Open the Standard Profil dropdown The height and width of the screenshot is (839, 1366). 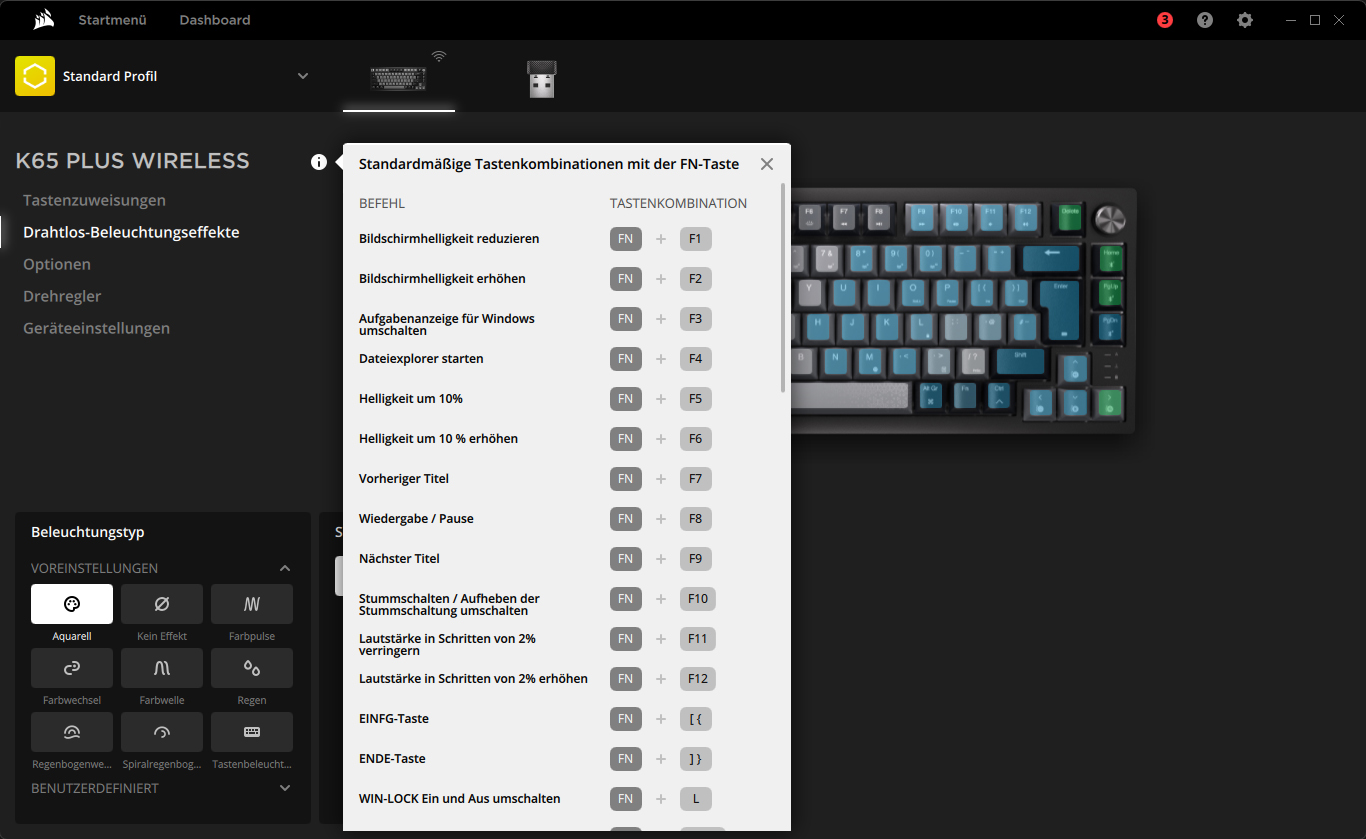click(x=303, y=76)
